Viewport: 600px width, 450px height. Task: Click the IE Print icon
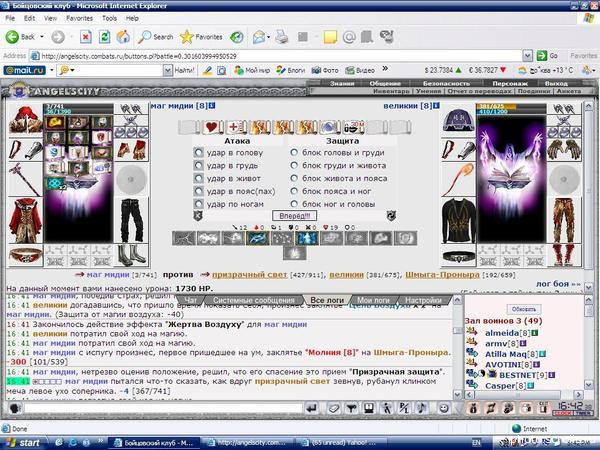(282, 37)
